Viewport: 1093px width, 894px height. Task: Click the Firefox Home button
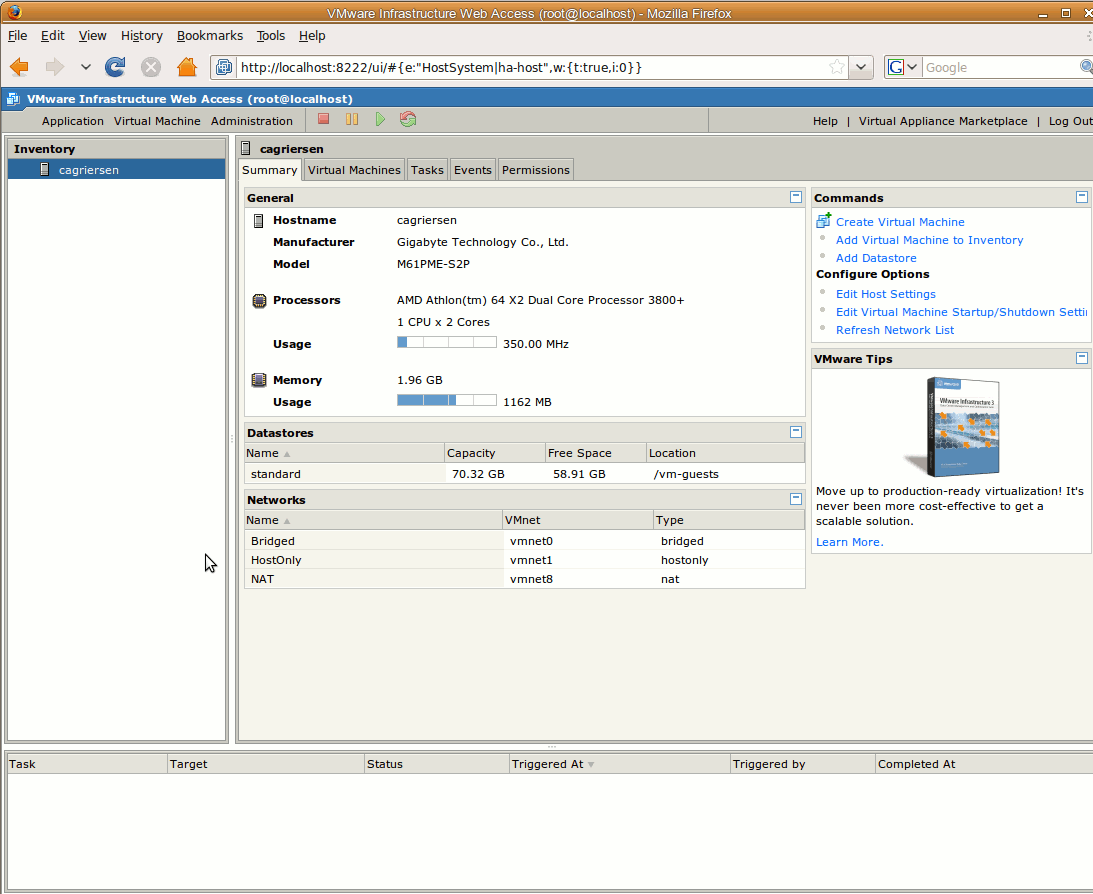pos(187,68)
